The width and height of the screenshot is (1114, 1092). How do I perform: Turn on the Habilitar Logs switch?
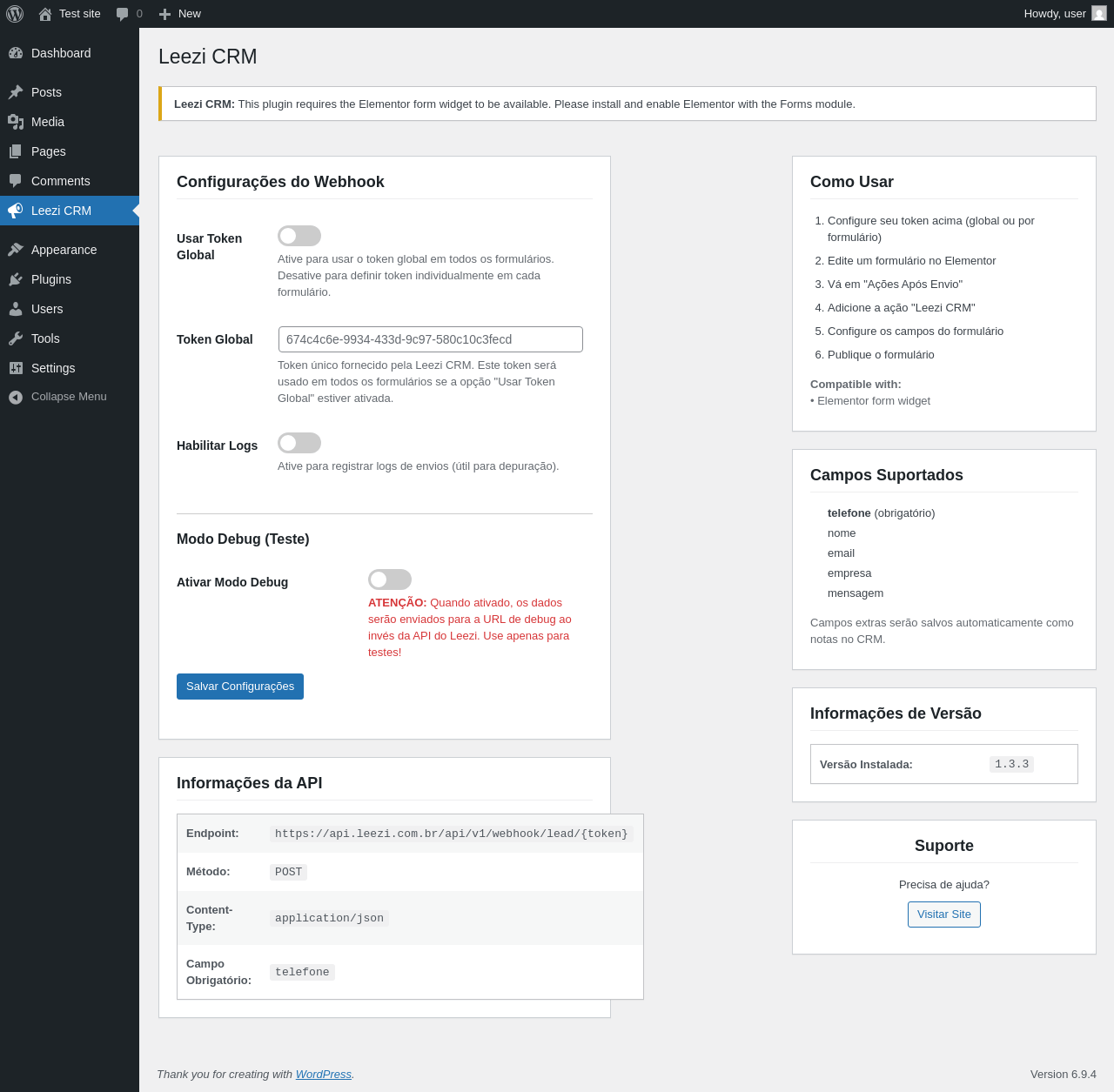(299, 443)
